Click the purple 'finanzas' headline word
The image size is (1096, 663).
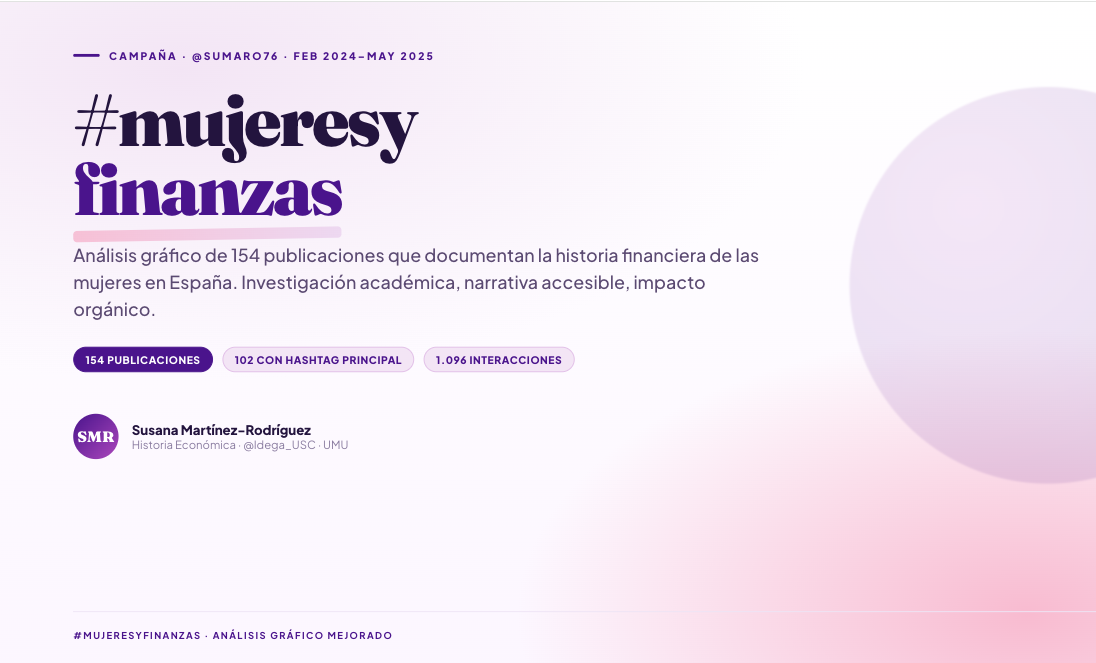point(208,191)
